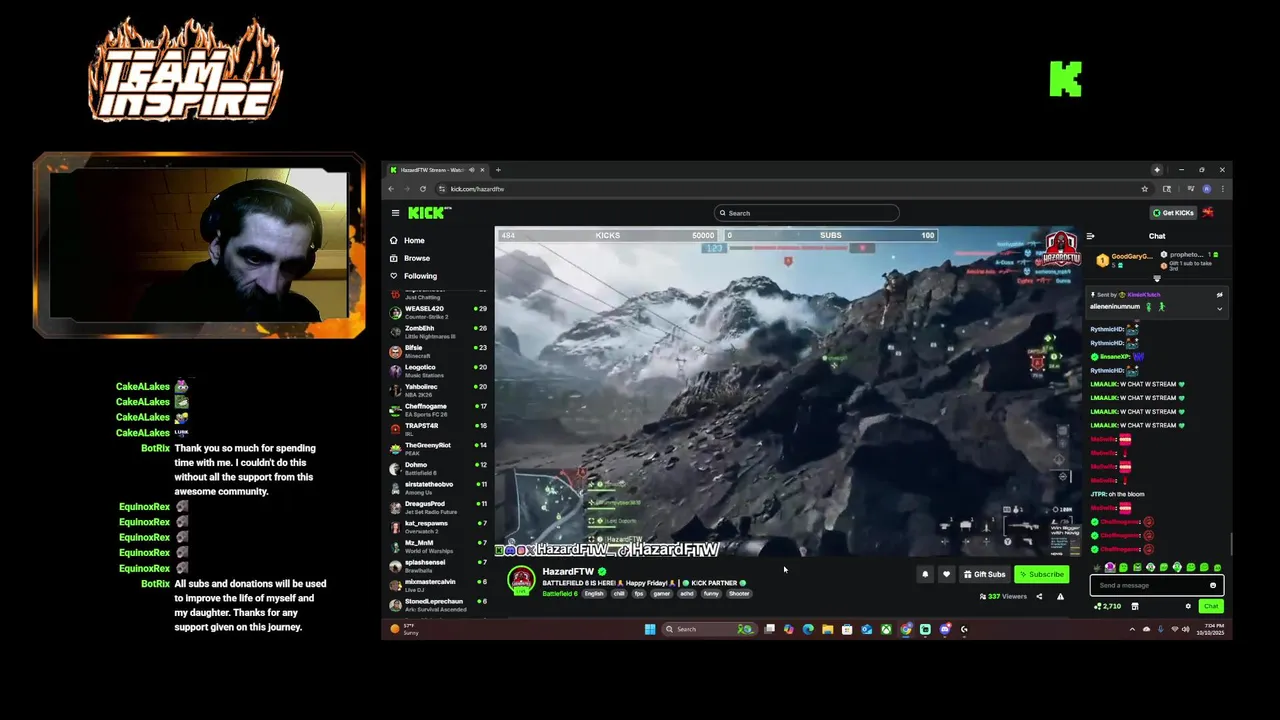Click the fps tag
This screenshot has height=720, width=1280.
click(639, 594)
